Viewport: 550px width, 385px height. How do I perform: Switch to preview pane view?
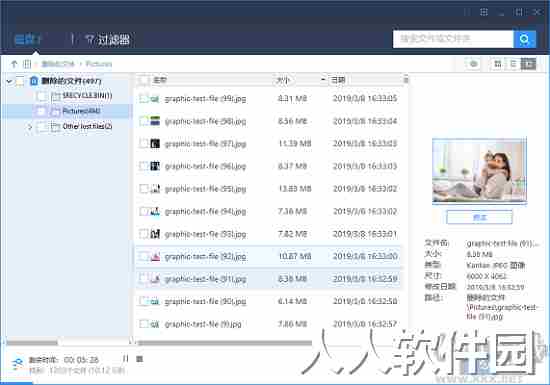pos(528,64)
